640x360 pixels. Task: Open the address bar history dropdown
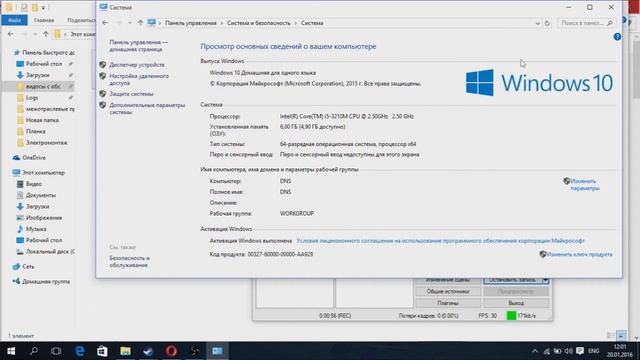(x=537, y=23)
